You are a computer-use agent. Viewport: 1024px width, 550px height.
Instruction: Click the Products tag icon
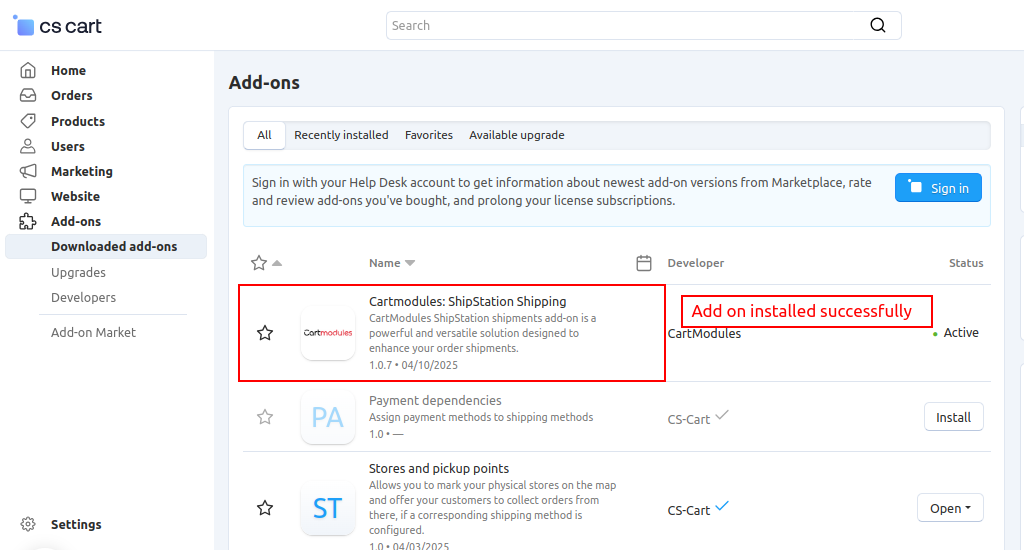click(28, 121)
